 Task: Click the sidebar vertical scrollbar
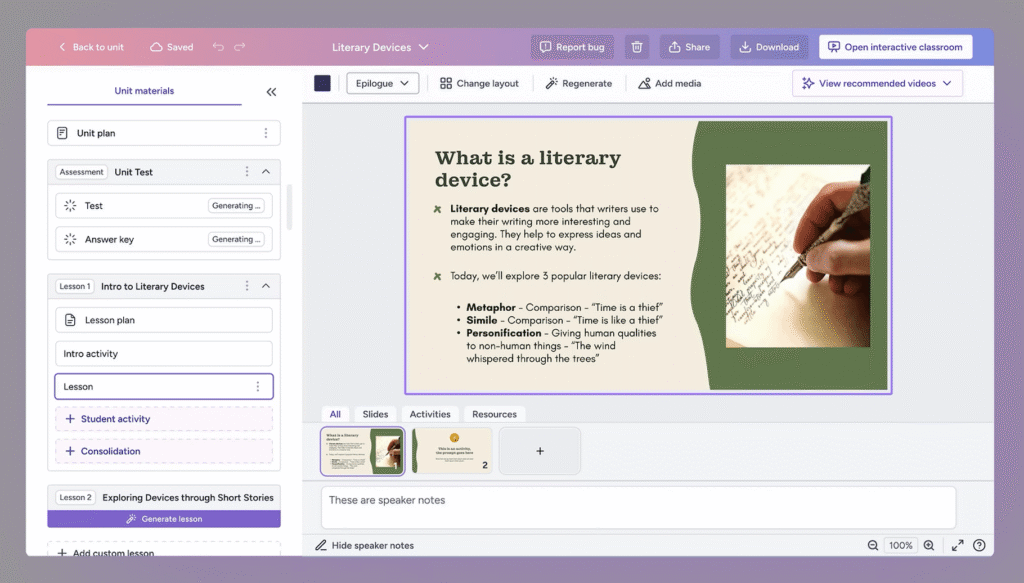289,207
